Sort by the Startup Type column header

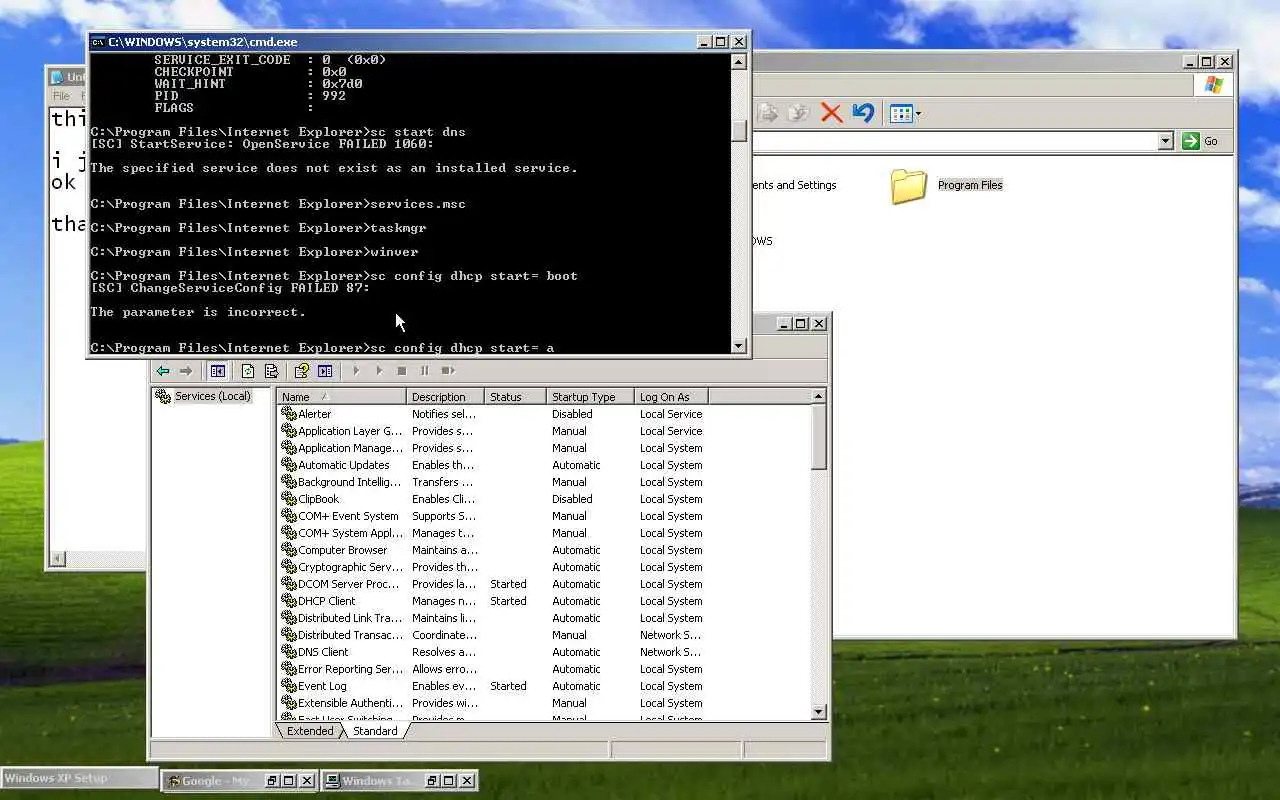click(590, 397)
